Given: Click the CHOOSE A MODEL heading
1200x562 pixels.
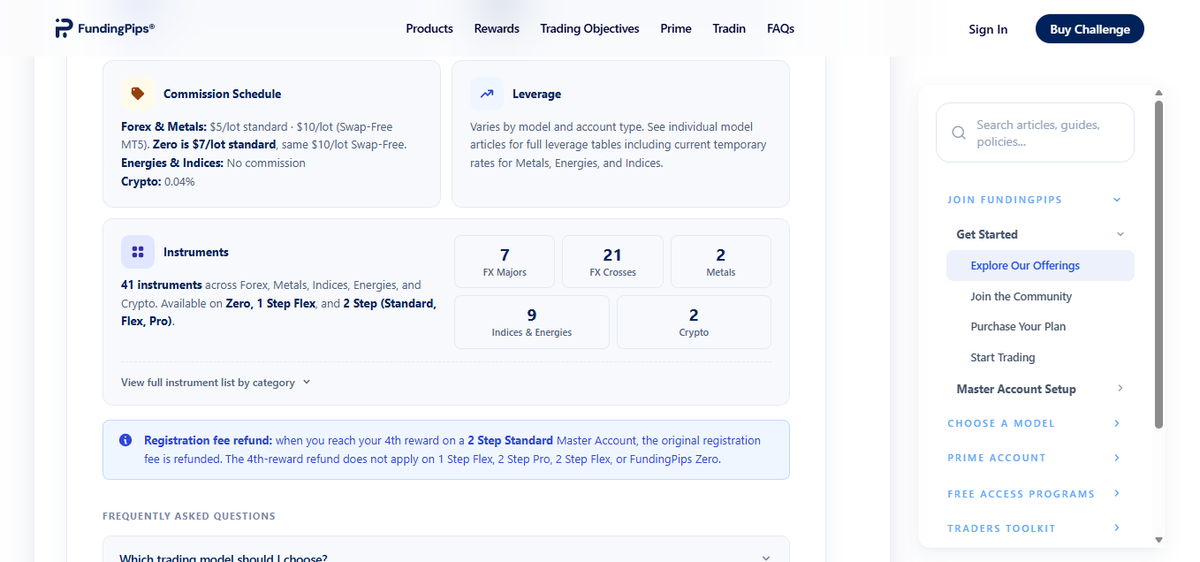Looking at the screenshot, I should [1001, 423].
